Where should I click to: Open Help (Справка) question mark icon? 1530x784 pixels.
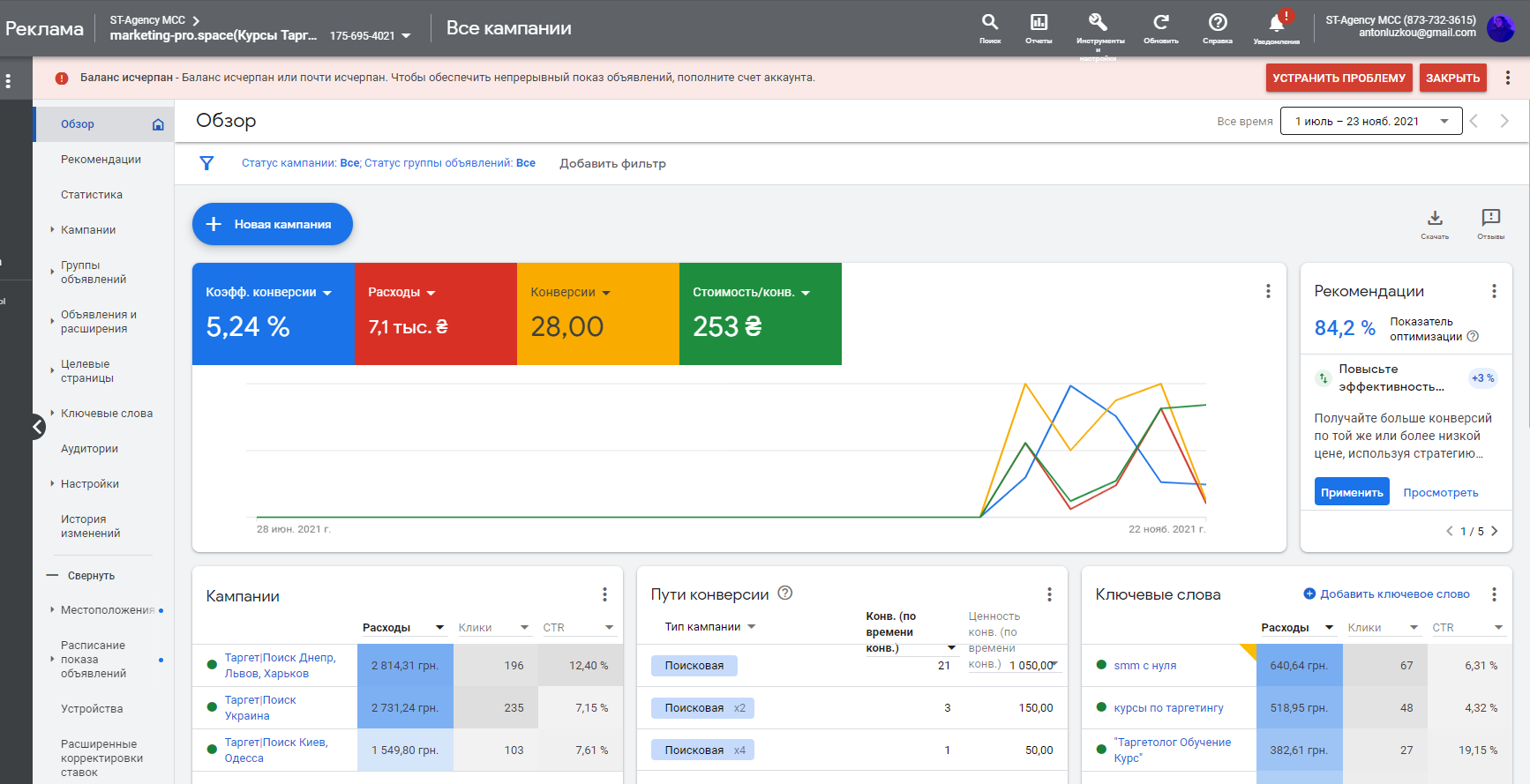click(x=1218, y=23)
